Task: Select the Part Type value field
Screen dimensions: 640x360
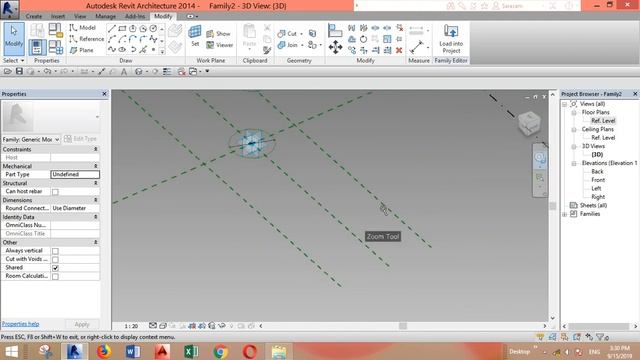Action: [x=75, y=174]
